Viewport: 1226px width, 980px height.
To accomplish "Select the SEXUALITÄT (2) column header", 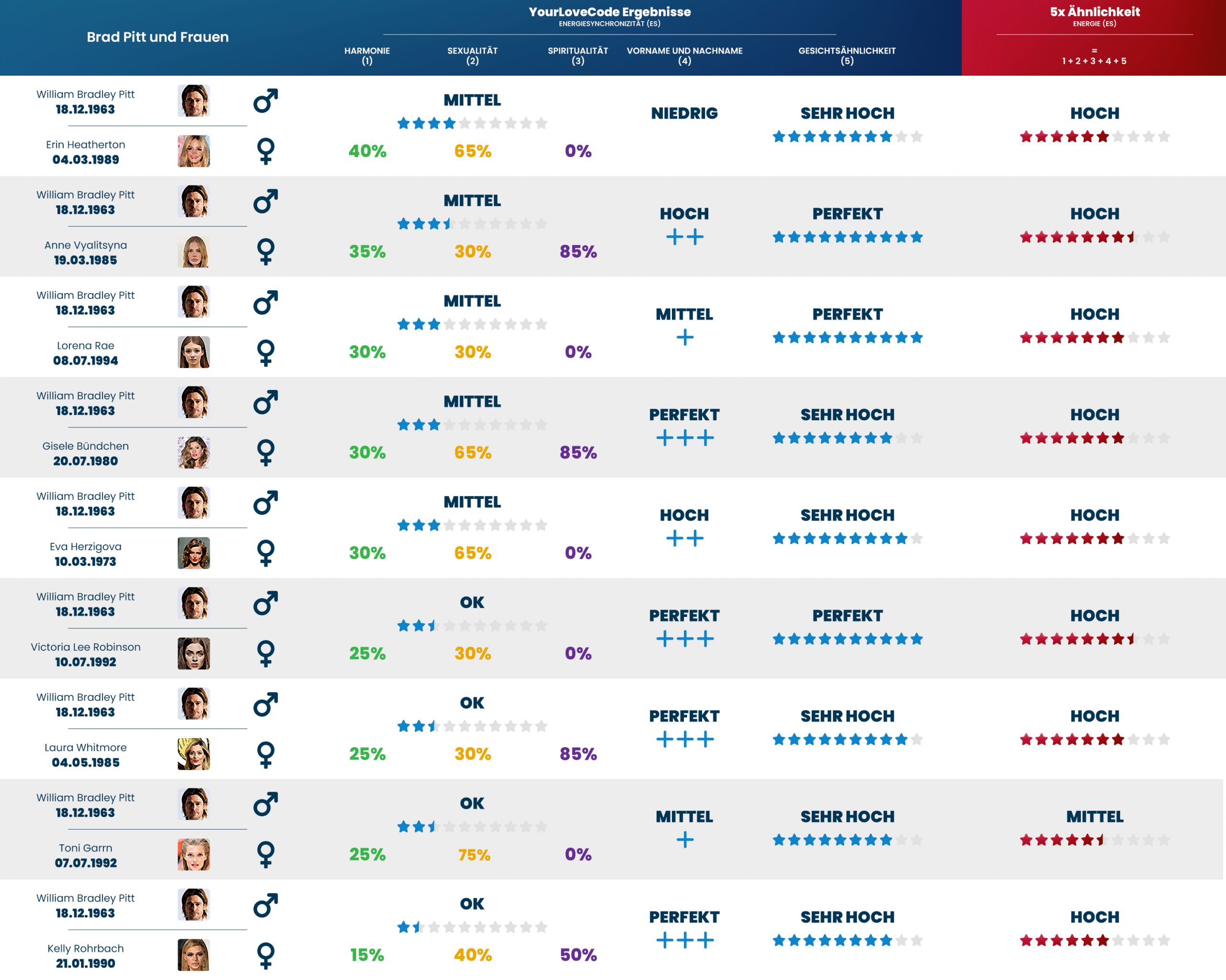I will point(472,56).
